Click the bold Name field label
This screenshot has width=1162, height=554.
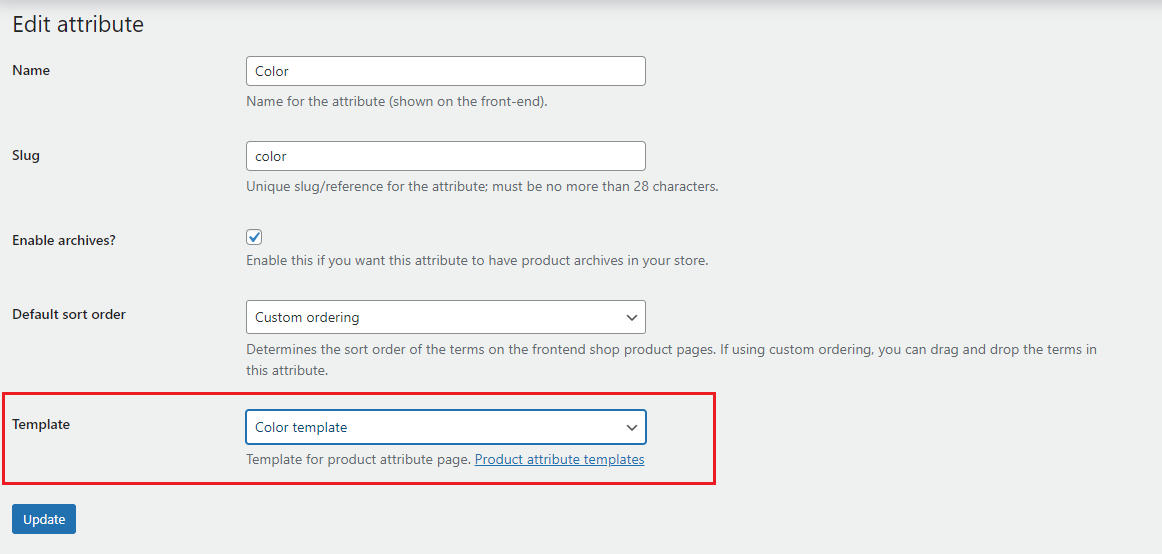coord(31,70)
